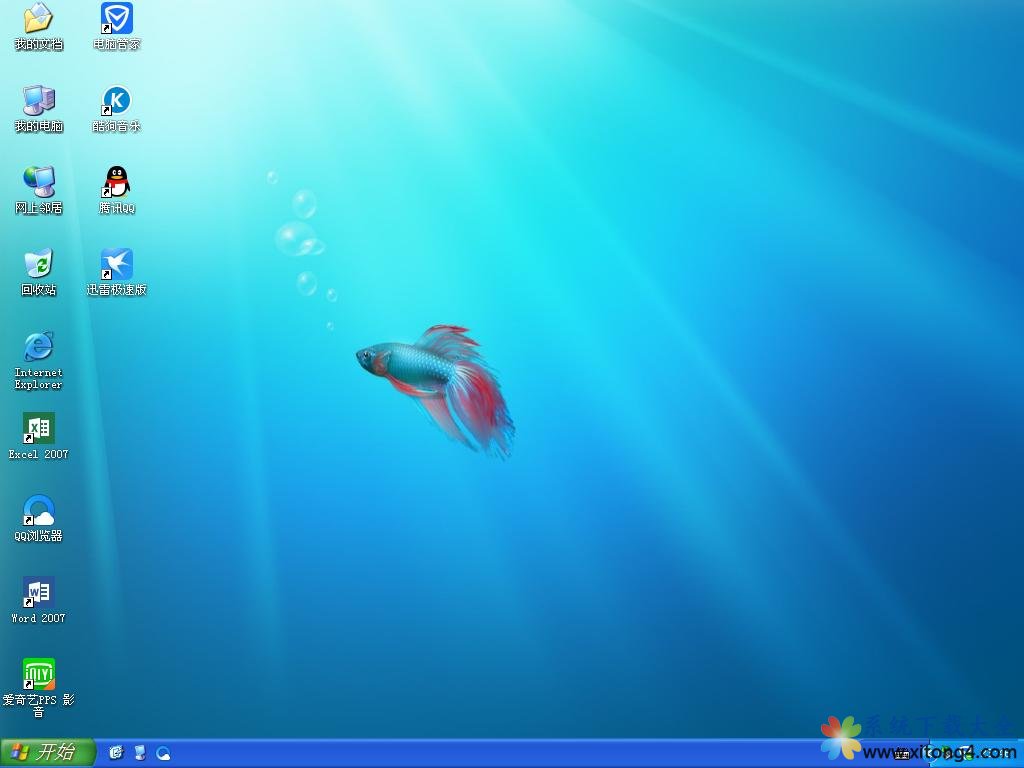Click an empty area of the taskbar

tap(500, 753)
